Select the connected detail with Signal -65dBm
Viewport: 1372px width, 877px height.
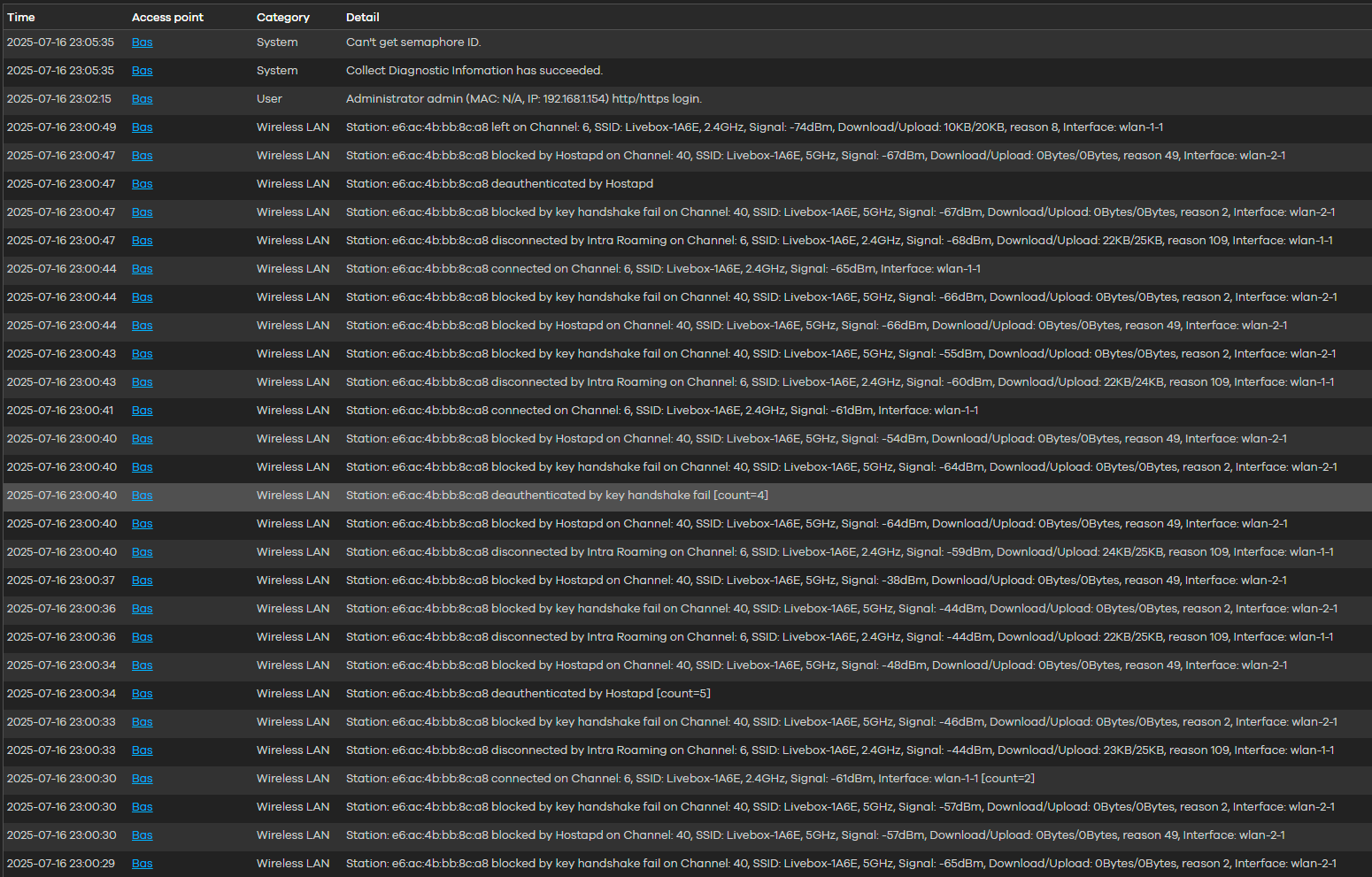click(x=663, y=268)
